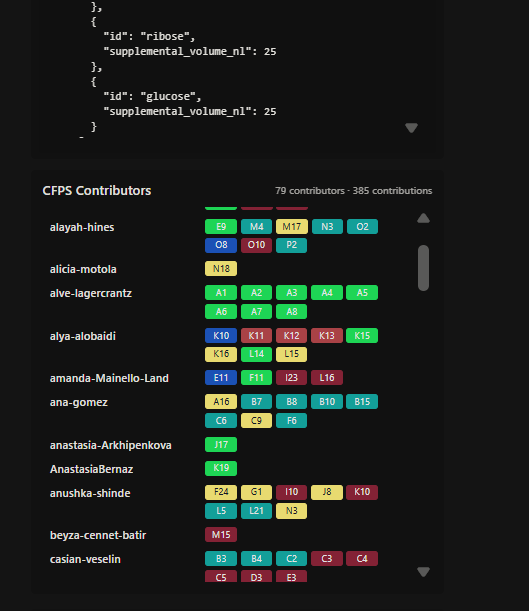Click the scroll-up arrow in the contributors list
529x611 pixels.
click(x=423, y=218)
